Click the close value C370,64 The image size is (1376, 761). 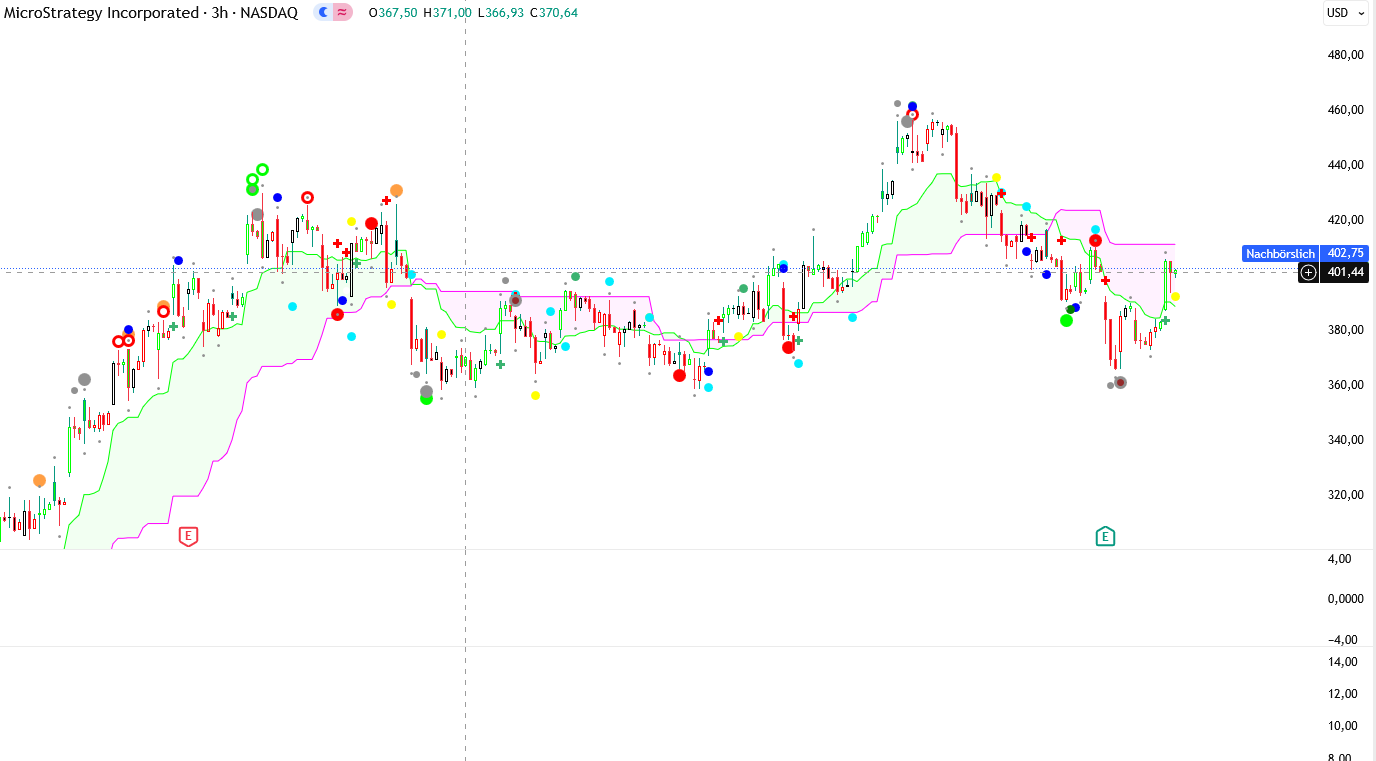pyautogui.click(x=558, y=13)
